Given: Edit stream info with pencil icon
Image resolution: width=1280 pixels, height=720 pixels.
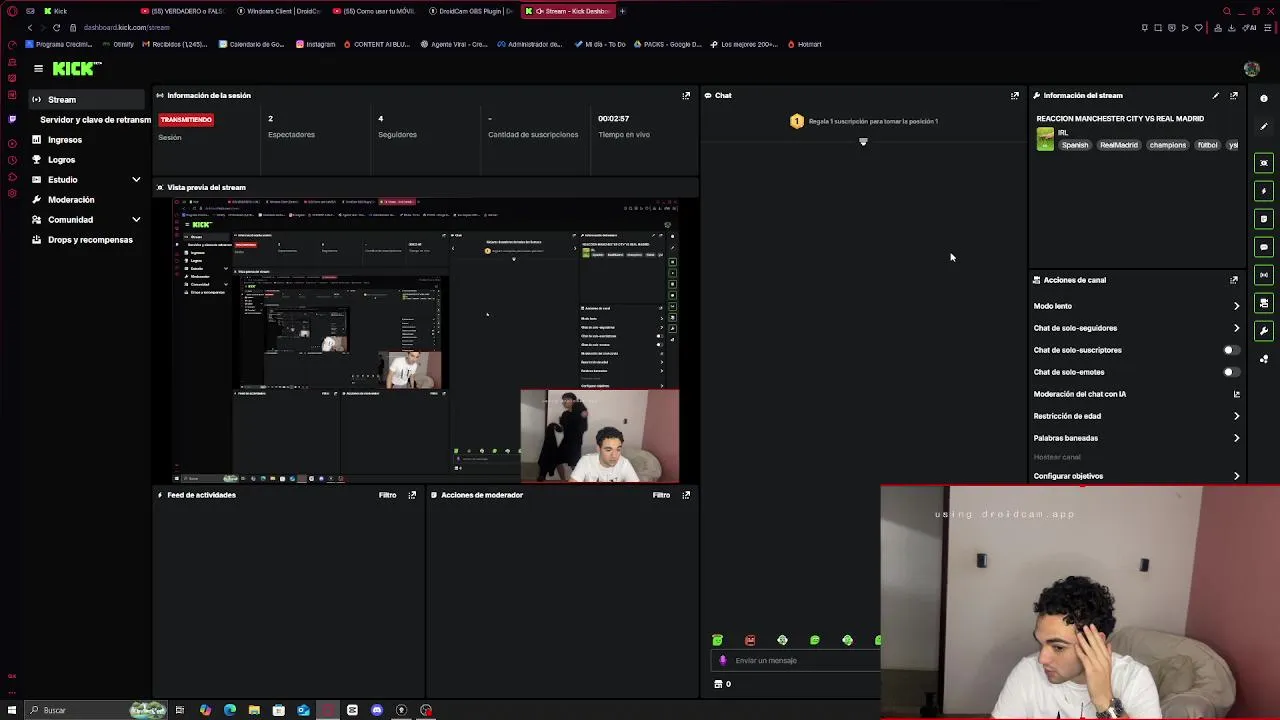Looking at the screenshot, I should 1216,96.
